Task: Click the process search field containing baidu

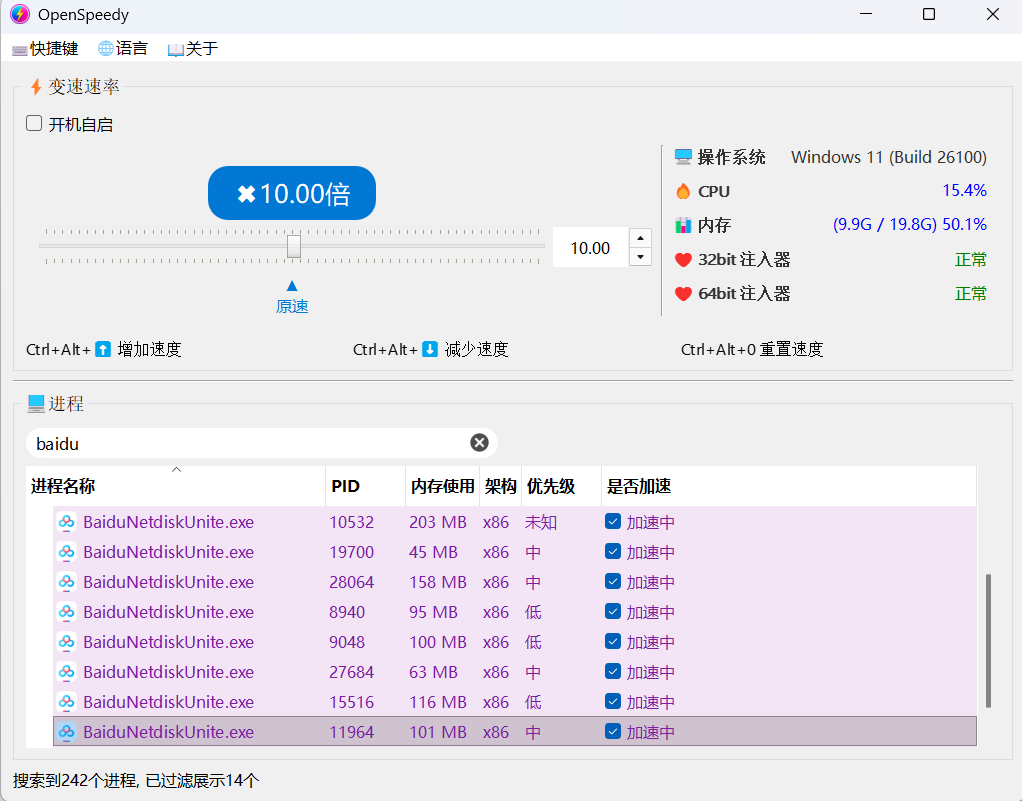Action: (250, 443)
